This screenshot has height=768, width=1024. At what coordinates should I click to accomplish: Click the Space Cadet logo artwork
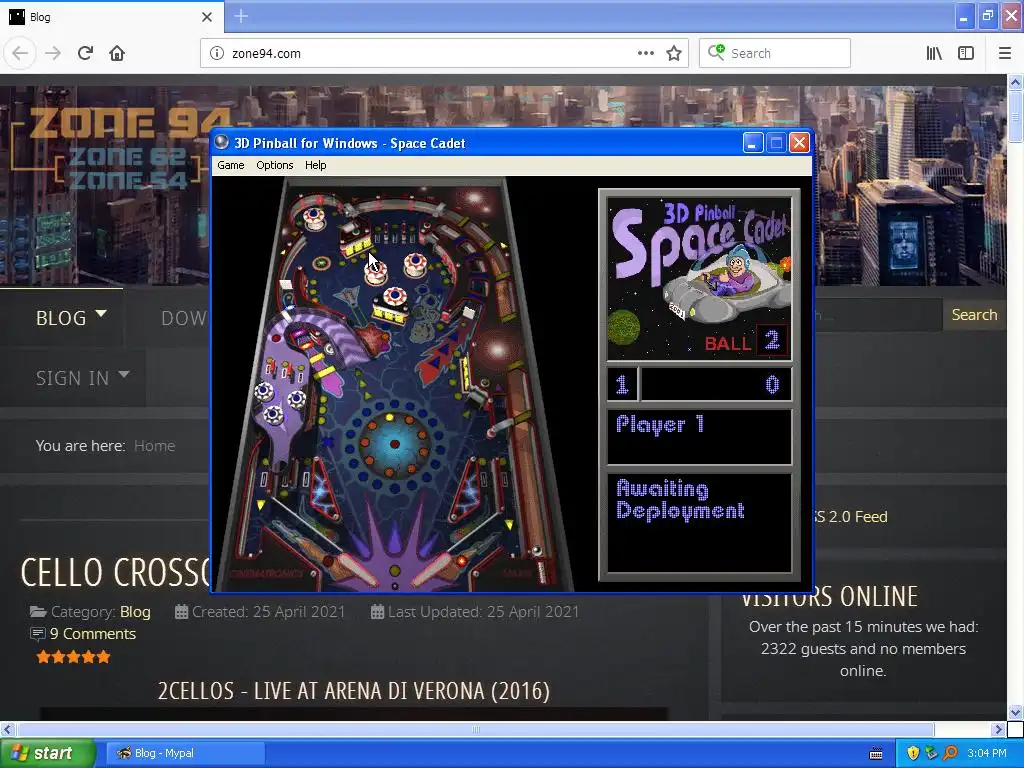699,278
